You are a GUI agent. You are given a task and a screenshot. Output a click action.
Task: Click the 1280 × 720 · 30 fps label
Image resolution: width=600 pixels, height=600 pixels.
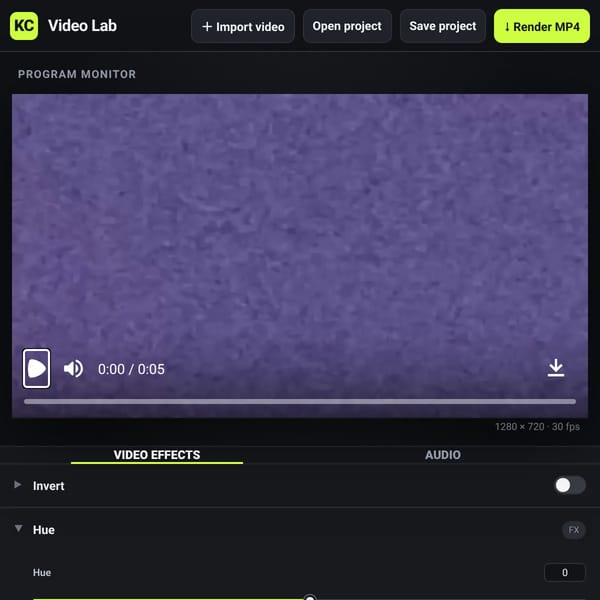pyautogui.click(x=537, y=427)
